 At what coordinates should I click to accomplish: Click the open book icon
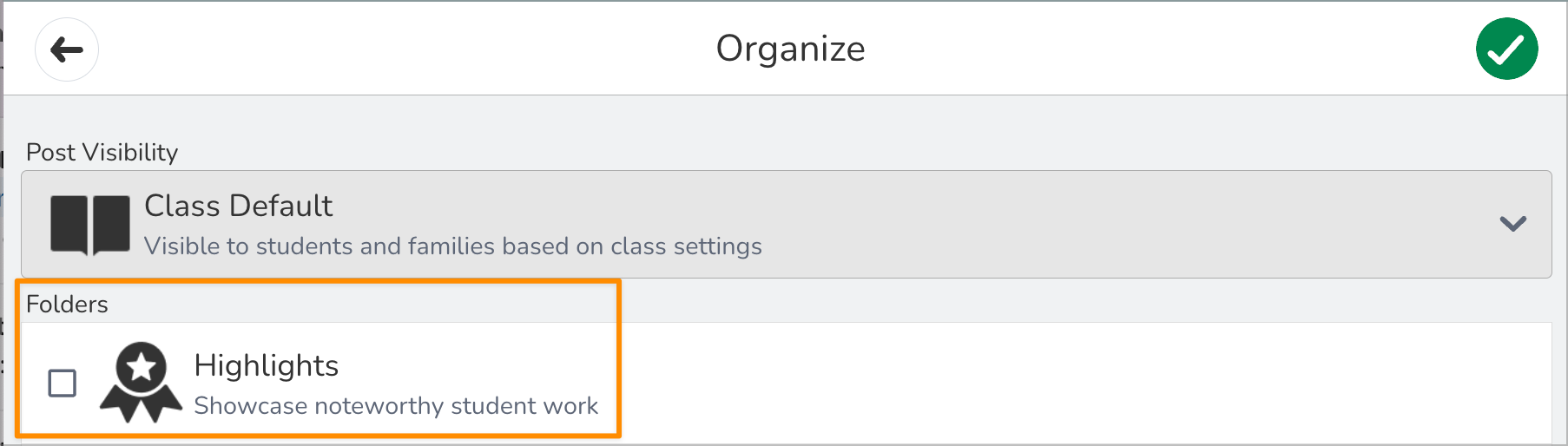(89, 225)
